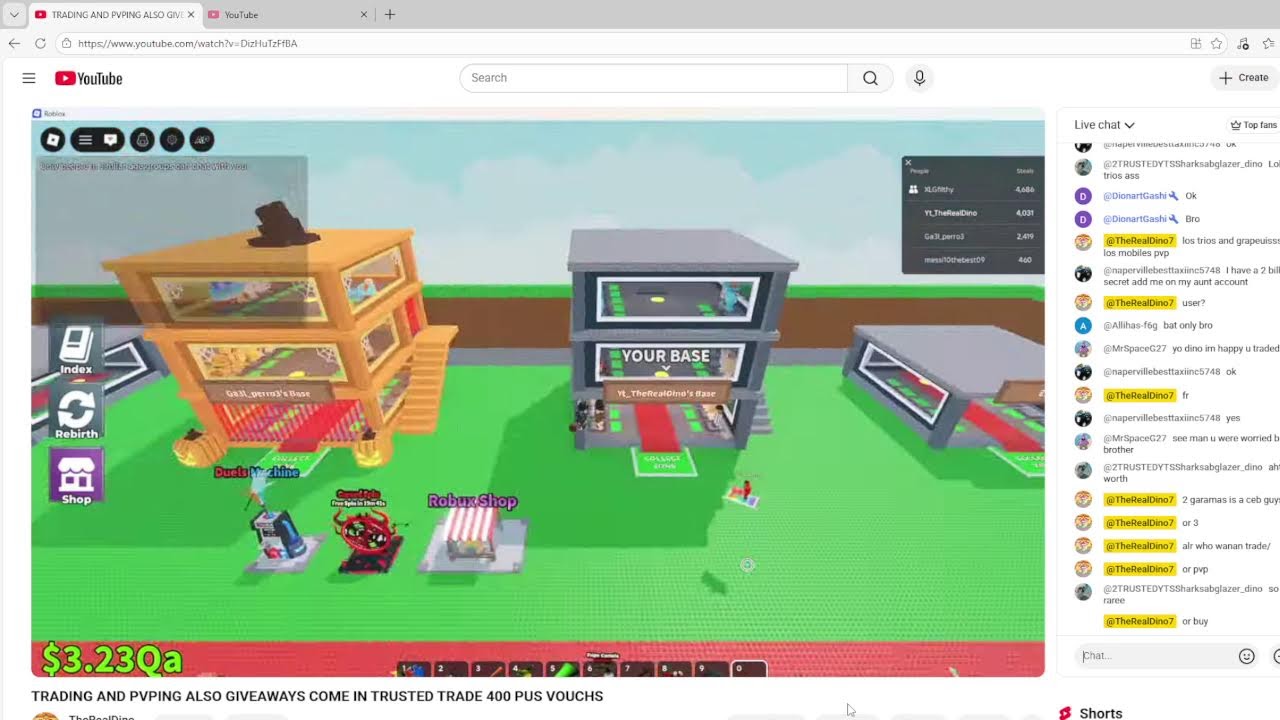Select player XLGfilthy in leaderboard
1280x720 pixels.
973,189
